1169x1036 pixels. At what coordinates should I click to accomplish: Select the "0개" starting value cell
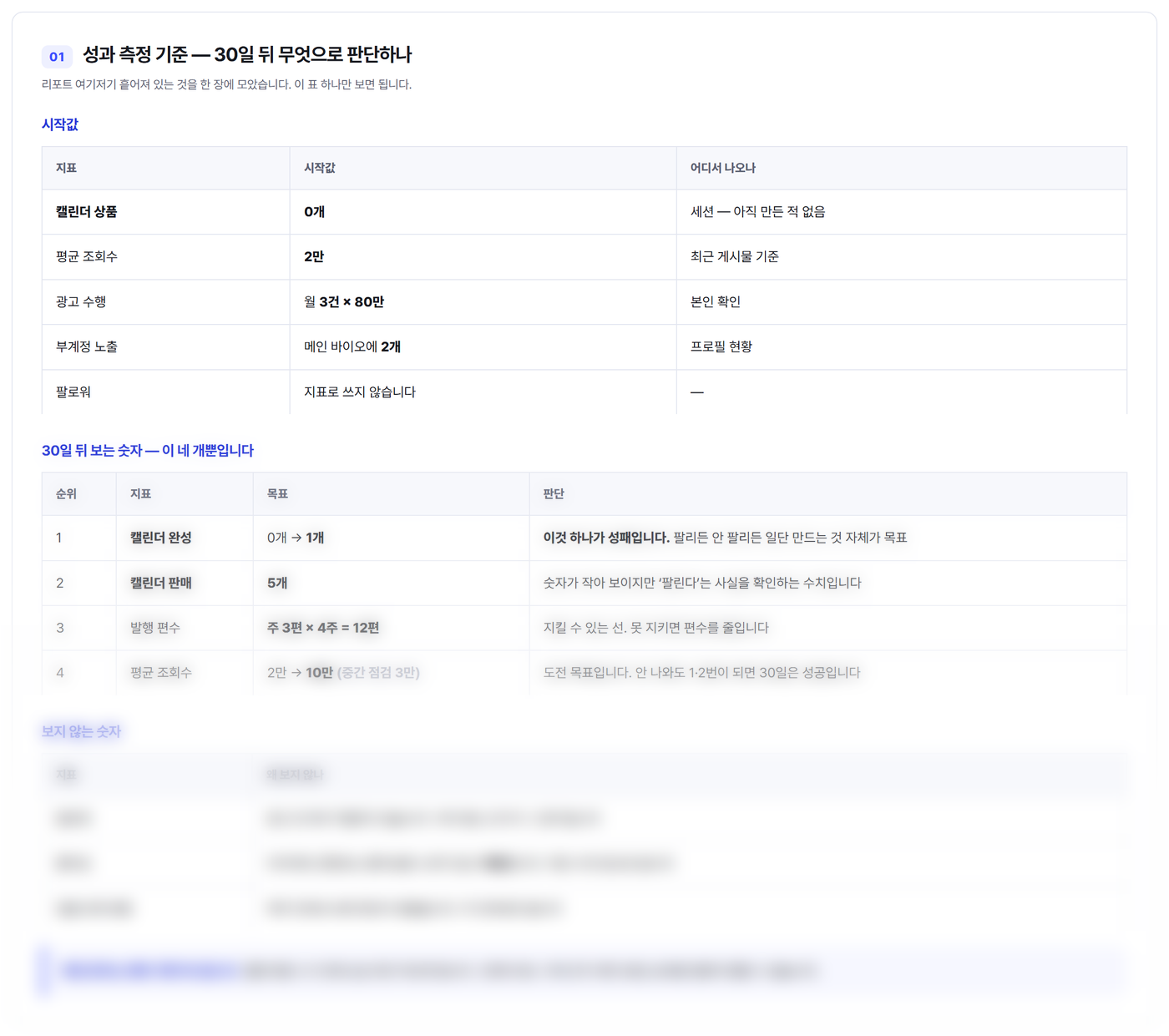point(483,212)
